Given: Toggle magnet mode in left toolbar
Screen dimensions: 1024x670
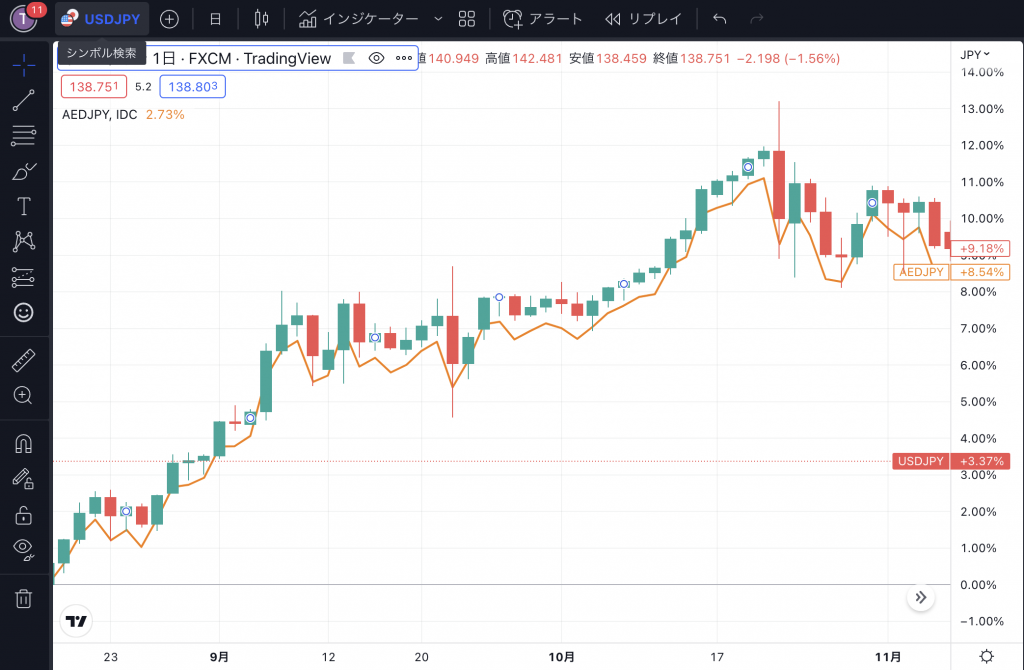Looking at the screenshot, I should pyautogui.click(x=24, y=444).
